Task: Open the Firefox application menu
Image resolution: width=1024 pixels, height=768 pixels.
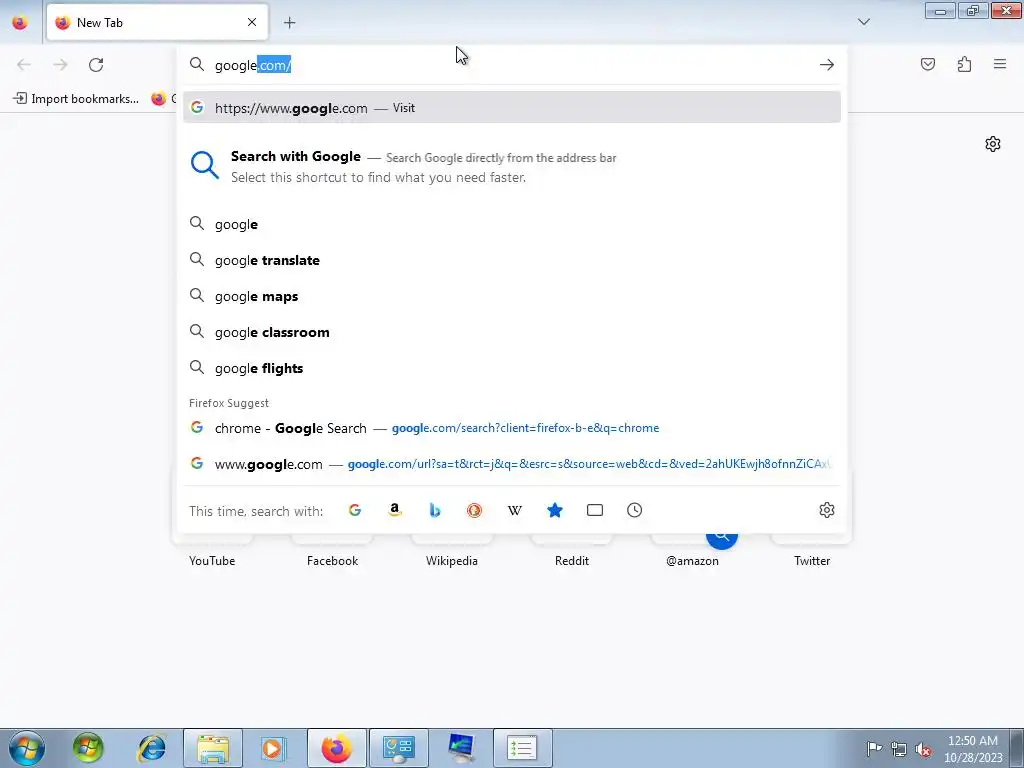Action: (x=1000, y=64)
